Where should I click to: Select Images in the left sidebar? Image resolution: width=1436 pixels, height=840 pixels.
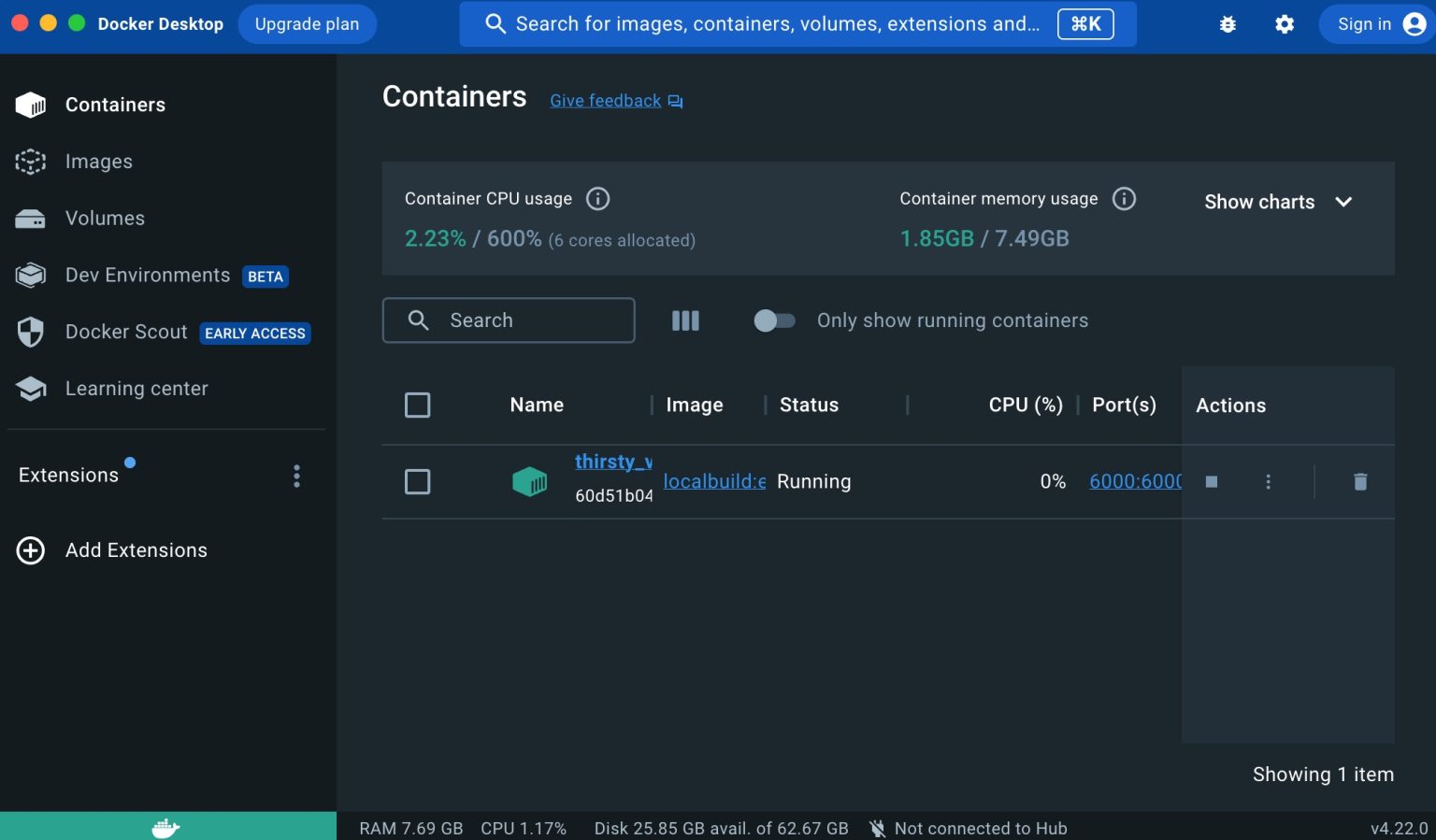[x=99, y=161]
